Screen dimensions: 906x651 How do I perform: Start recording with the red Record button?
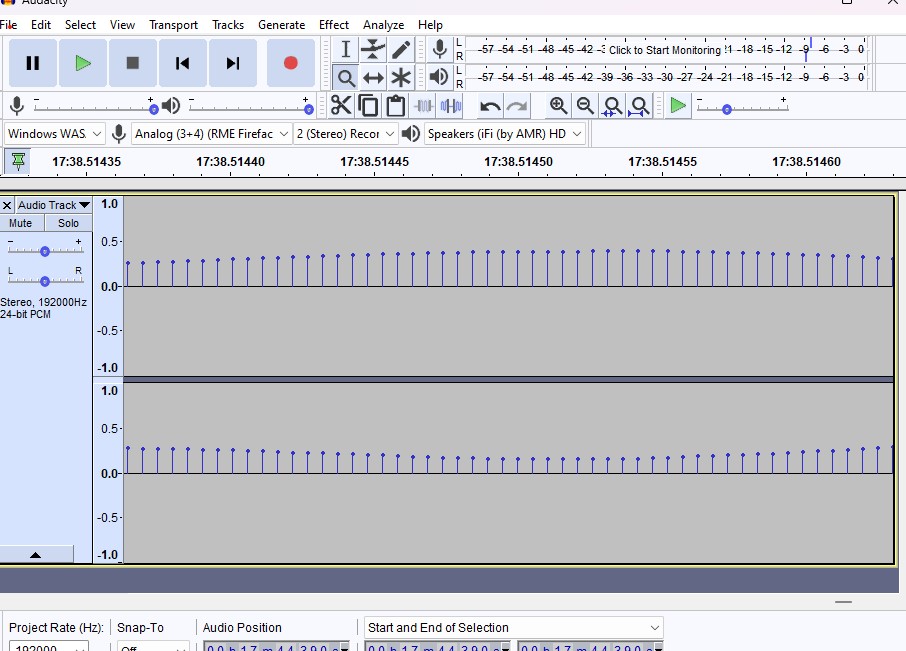tap(291, 63)
